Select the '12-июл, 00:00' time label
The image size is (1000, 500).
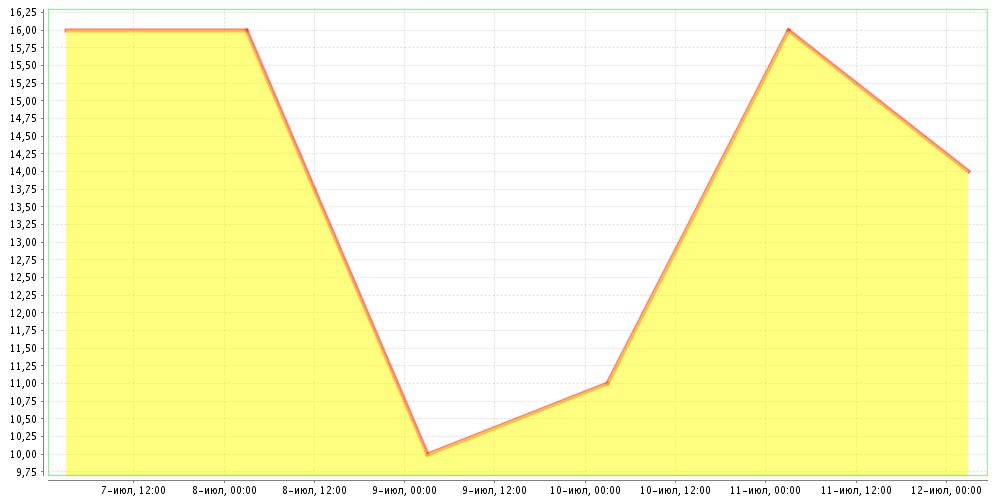click(x=947, y=490)
